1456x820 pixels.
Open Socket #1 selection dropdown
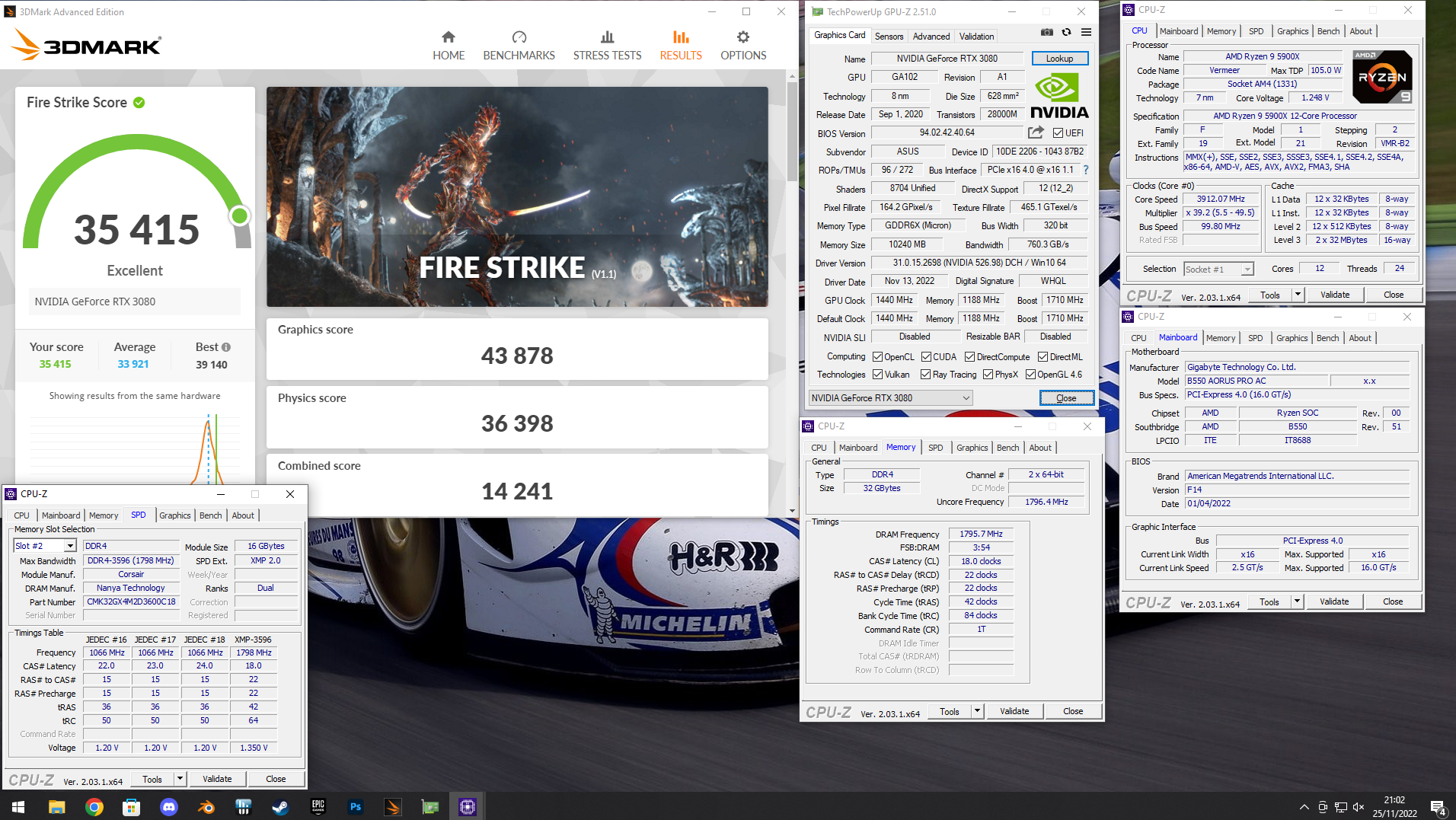(1218, 269)
